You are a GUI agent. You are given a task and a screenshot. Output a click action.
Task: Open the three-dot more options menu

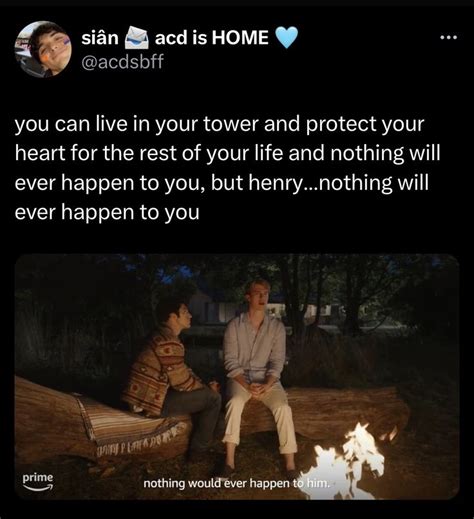(449, 37)
